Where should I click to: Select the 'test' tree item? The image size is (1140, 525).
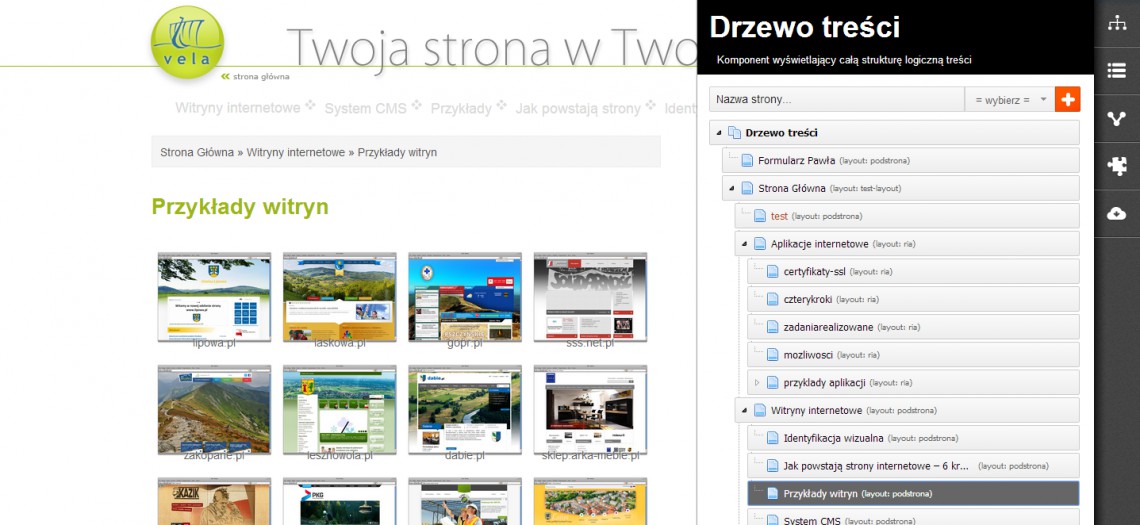pos(907,216)
